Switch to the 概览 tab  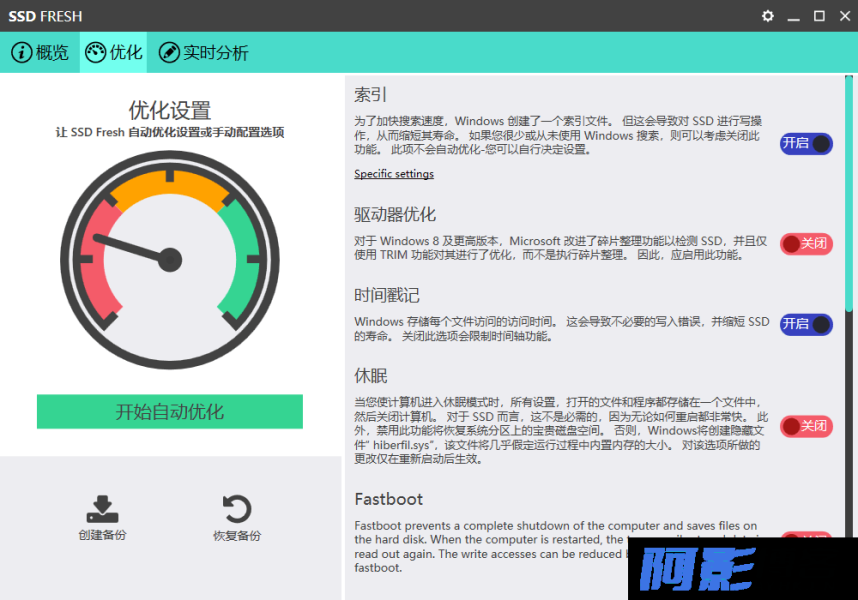(41, 53)
